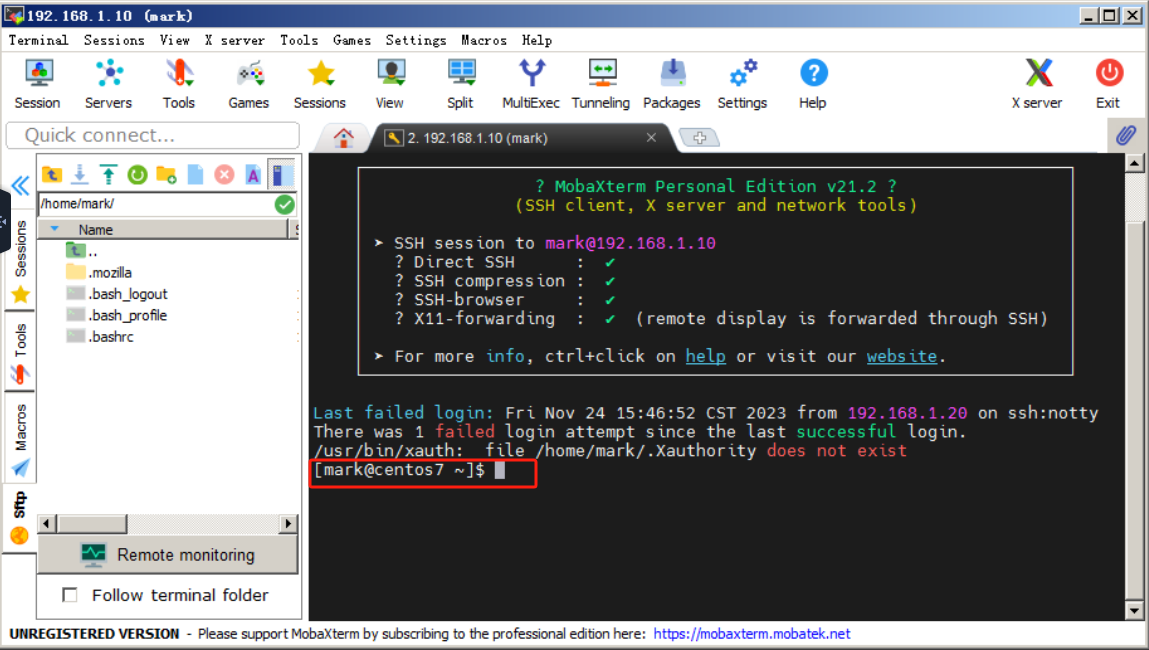Open the Terminal menu
The image size is (1149, 650).
(38, 40)
